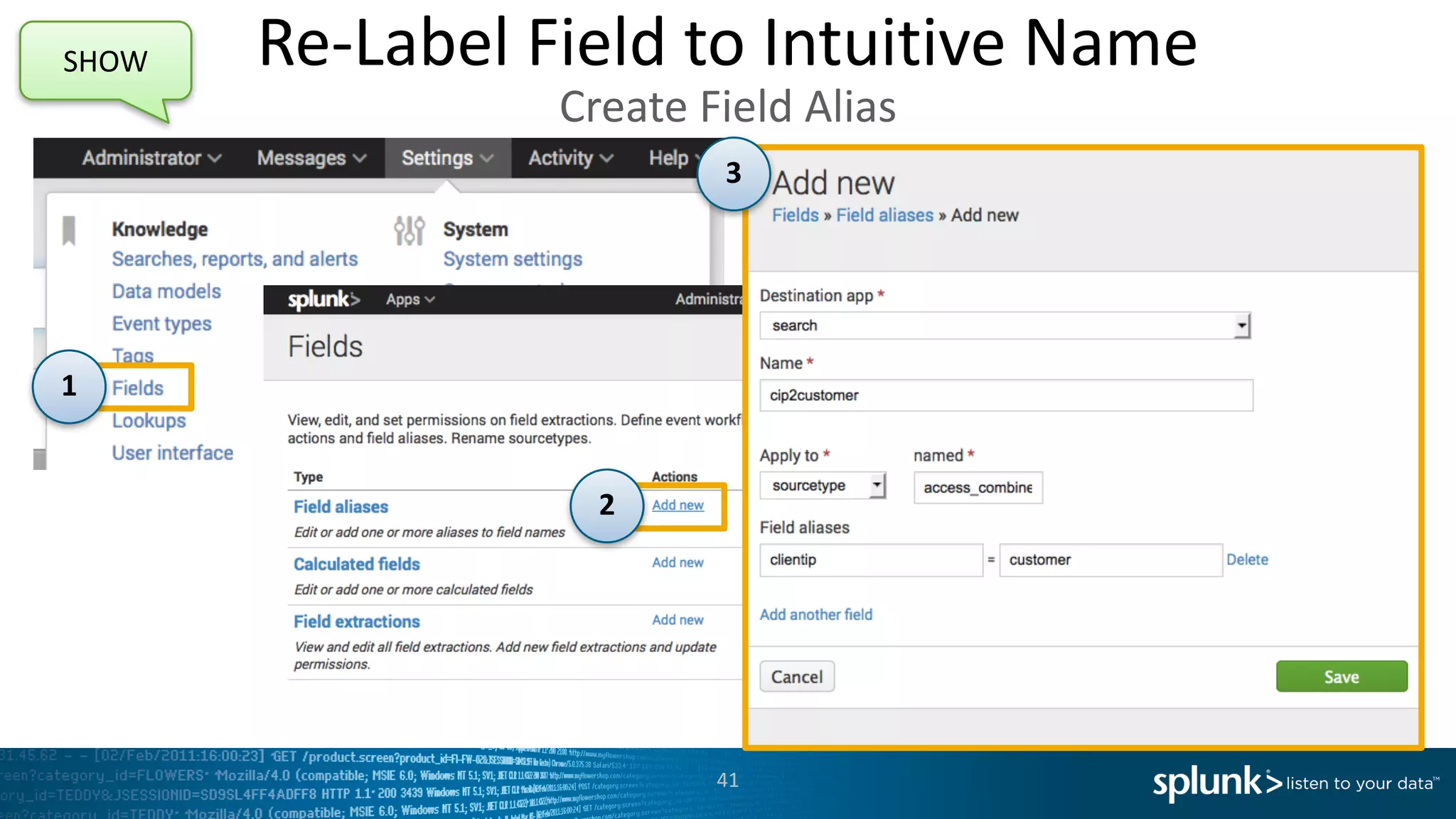Open Lookups settings
The height and width of the screenshot is (819, 1456).
(149, 421)
